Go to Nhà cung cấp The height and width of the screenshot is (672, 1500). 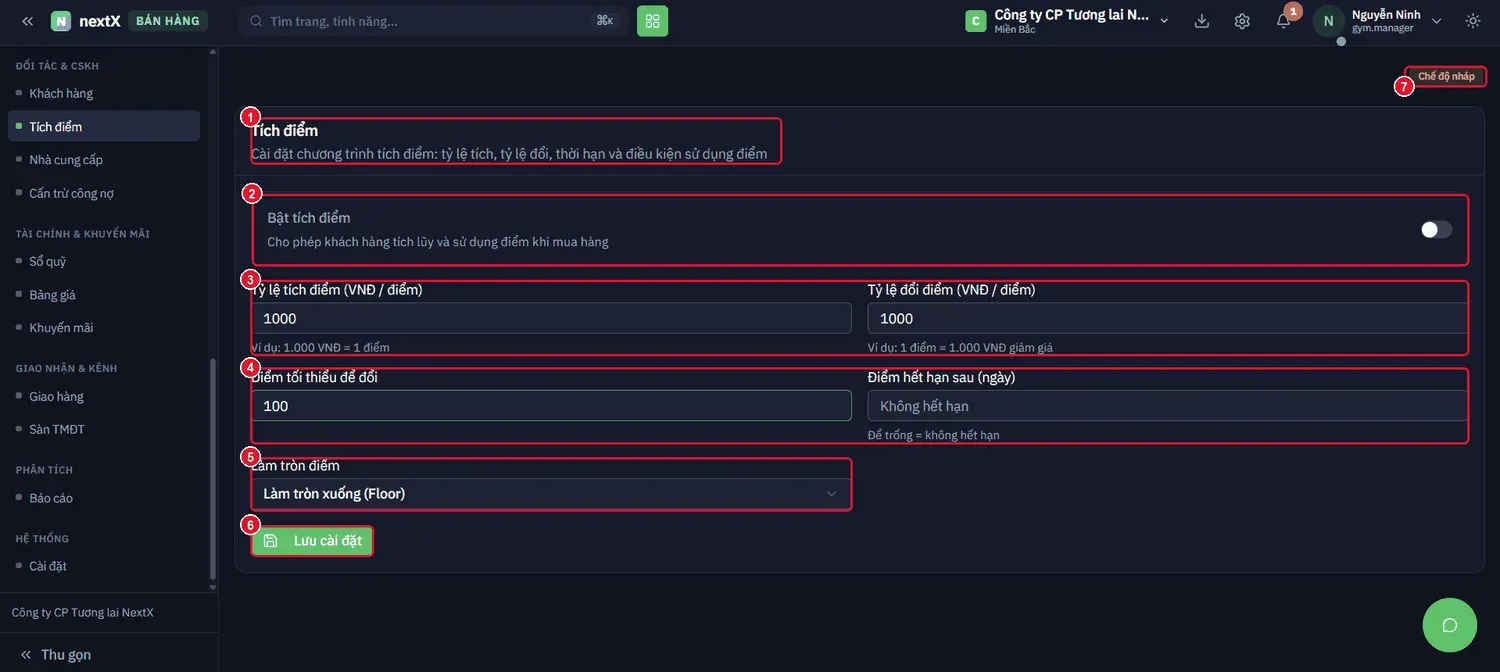pyautogui.click(x=104, y=160)
